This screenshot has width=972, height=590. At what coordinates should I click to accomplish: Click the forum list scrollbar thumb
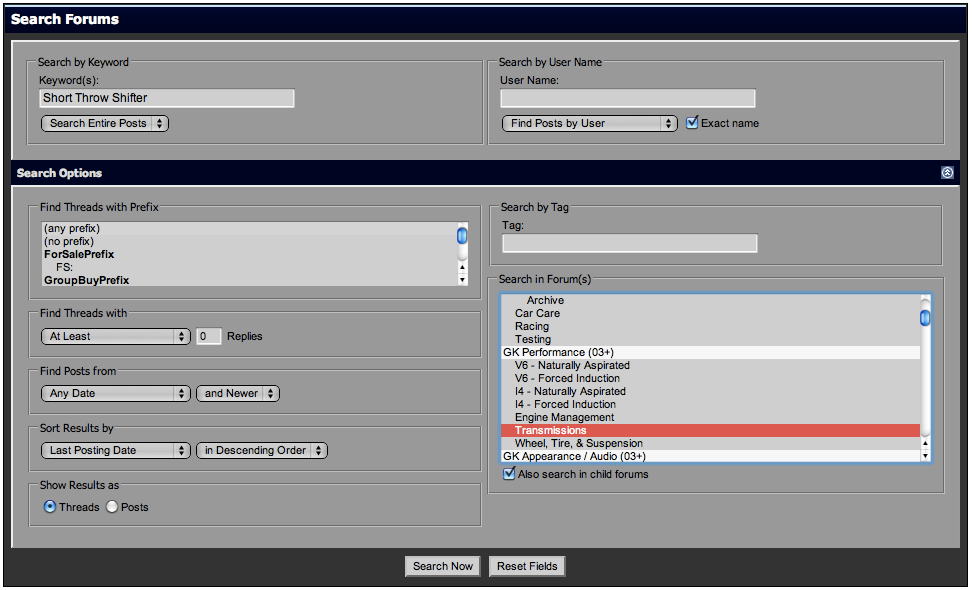[x=925, y=318]
